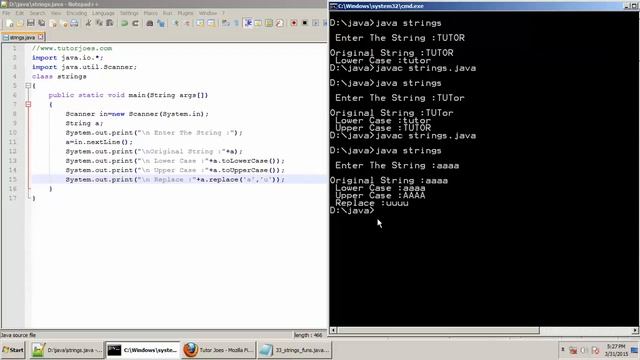Image resolution: width=640 pixels, height=360 pixels.
Task: Toggle the indent guide toolbar icon
Action: point(248,23)
